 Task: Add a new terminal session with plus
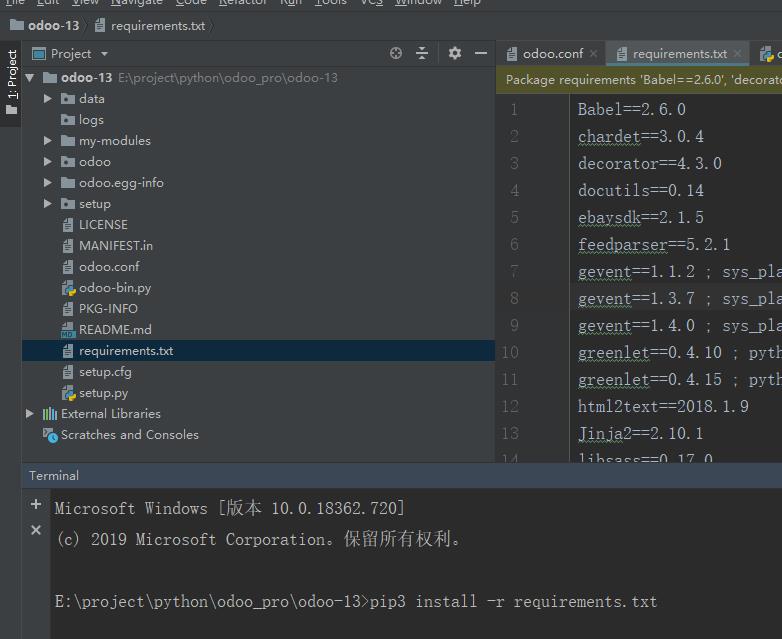36,504
